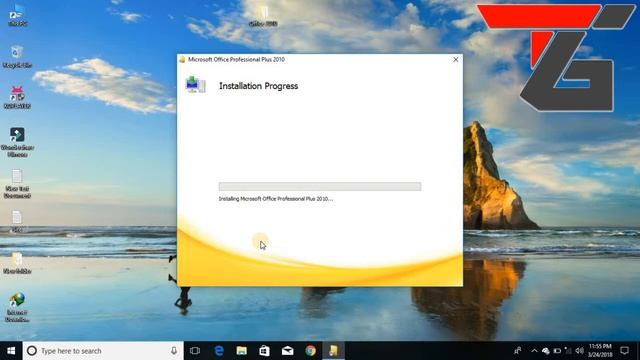
Task: Click the Installing Microsoft Office status text
Action: pyautogui.click(x=276, y=199)
